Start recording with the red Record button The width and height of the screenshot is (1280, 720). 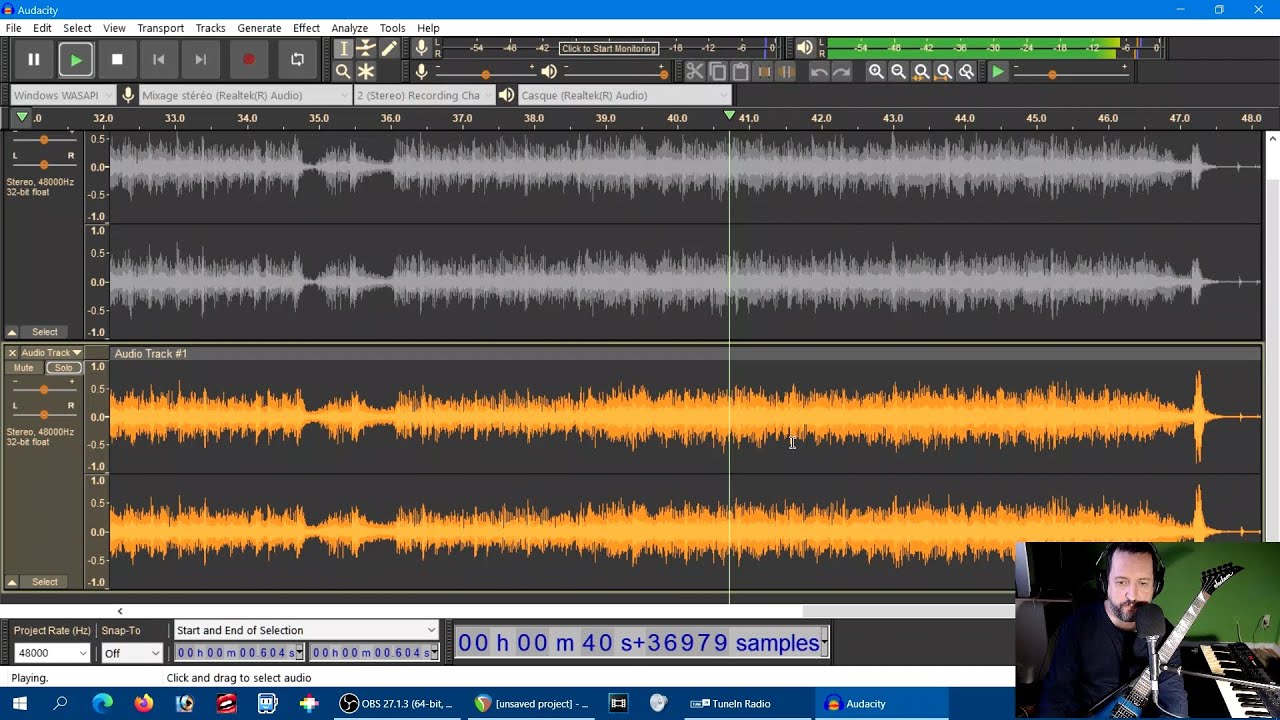249,60
